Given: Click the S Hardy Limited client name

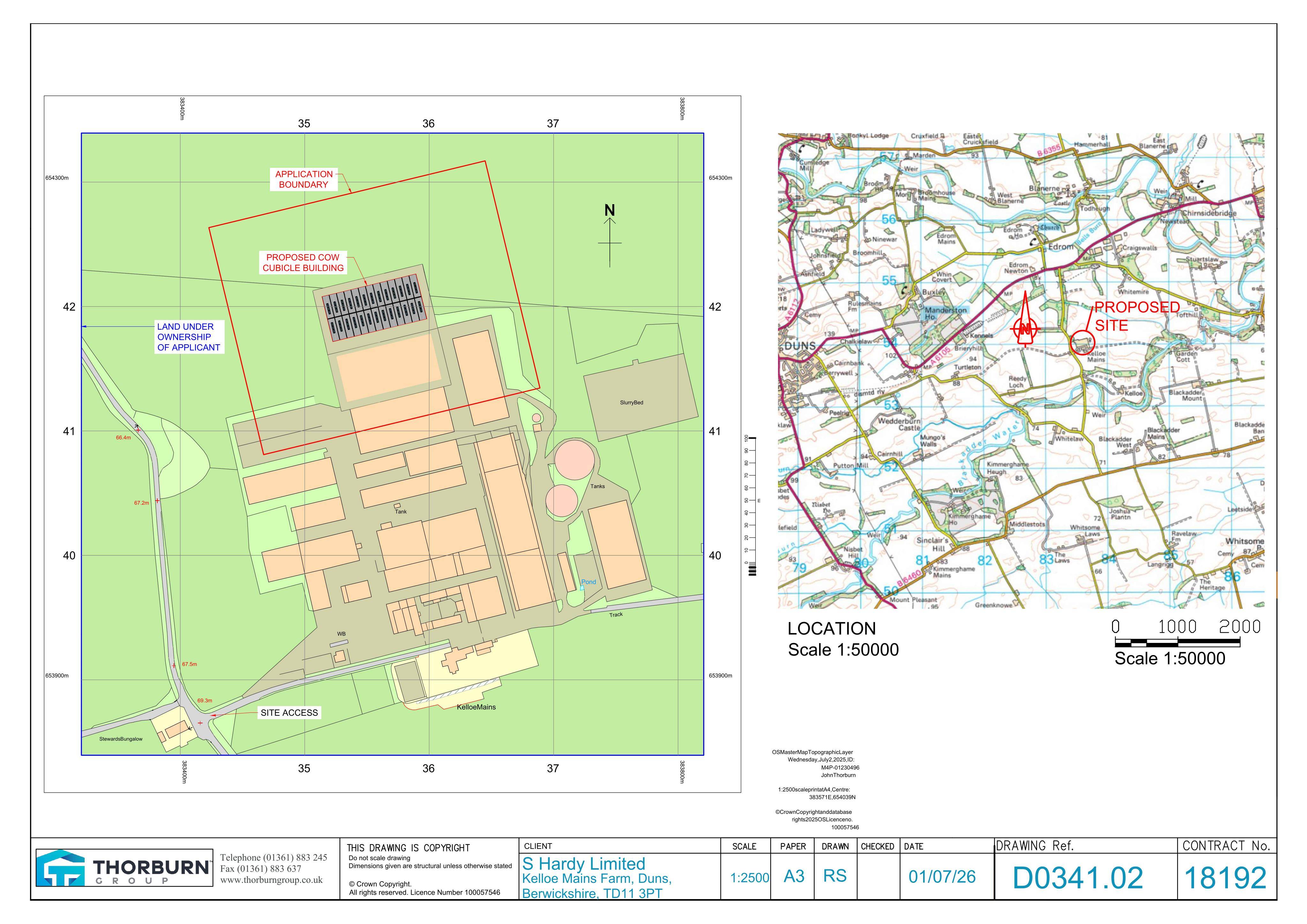Looking at the screenshot, I should coord(584,863).
